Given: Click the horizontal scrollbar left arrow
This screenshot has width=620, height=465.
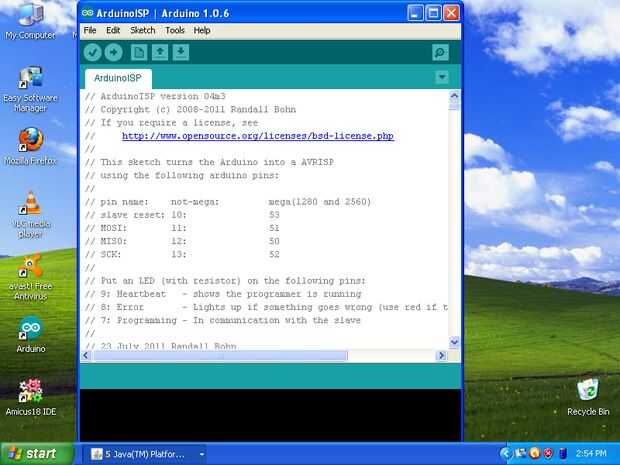Looking at the screenshot, I should 86,355.
